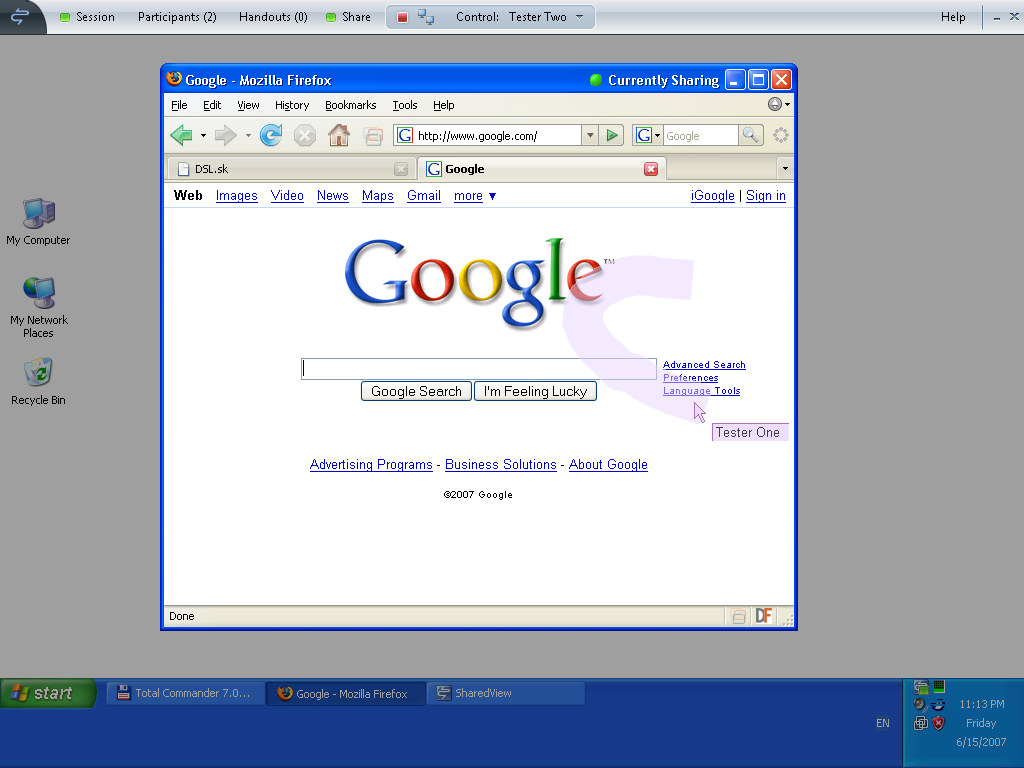Screen dimensions: 1024x768
Task: Open the Bookmarks menu in Firefox
Action: 351,105
